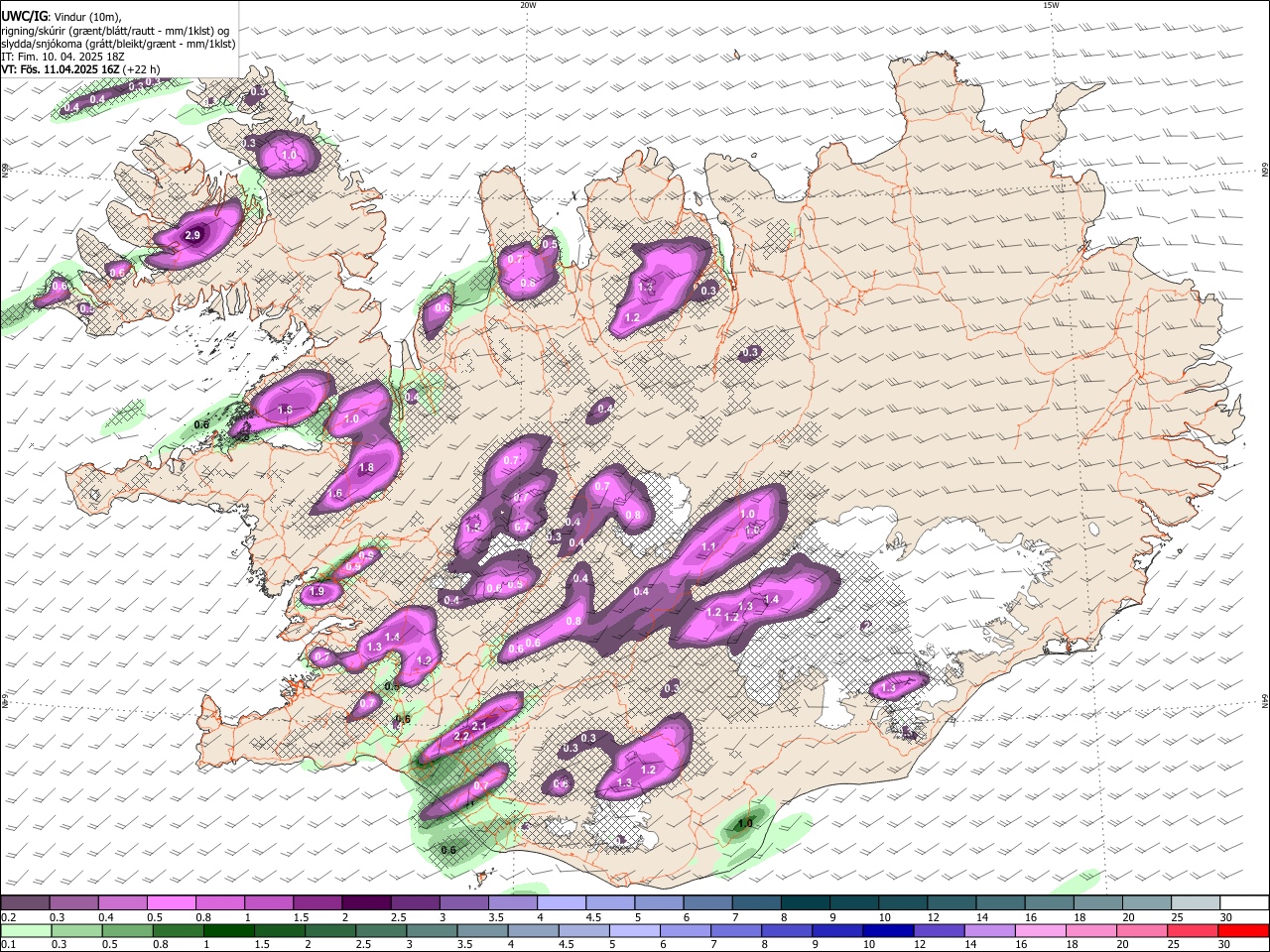This screenshot has width=1270, height=952.
Task: Click the 'rigning/skúrir' legend description line
Action: coord(114,30)
